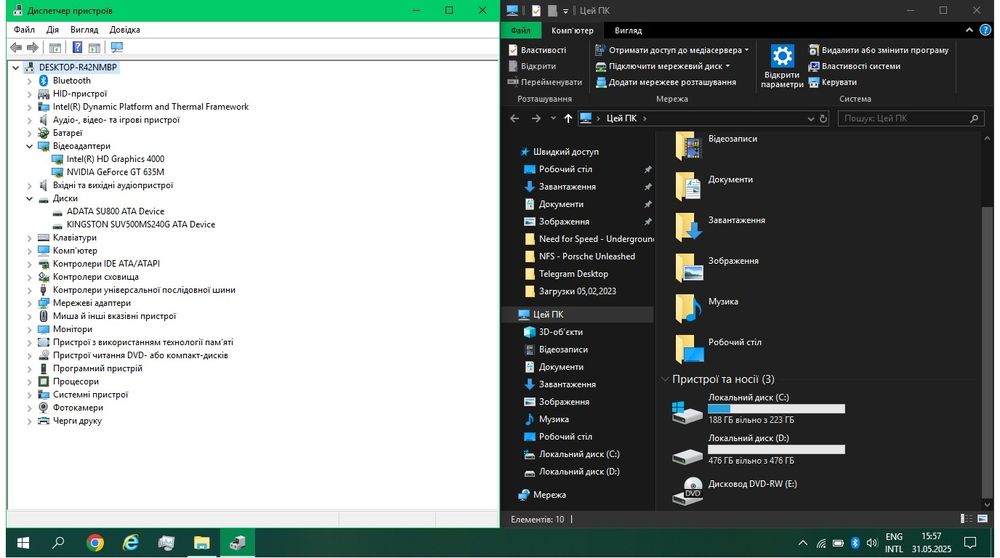This screenshot has width=1000, height=558.
Task: Click the Пошук: Цей ПК search field
Action: [x=909, y=119]
